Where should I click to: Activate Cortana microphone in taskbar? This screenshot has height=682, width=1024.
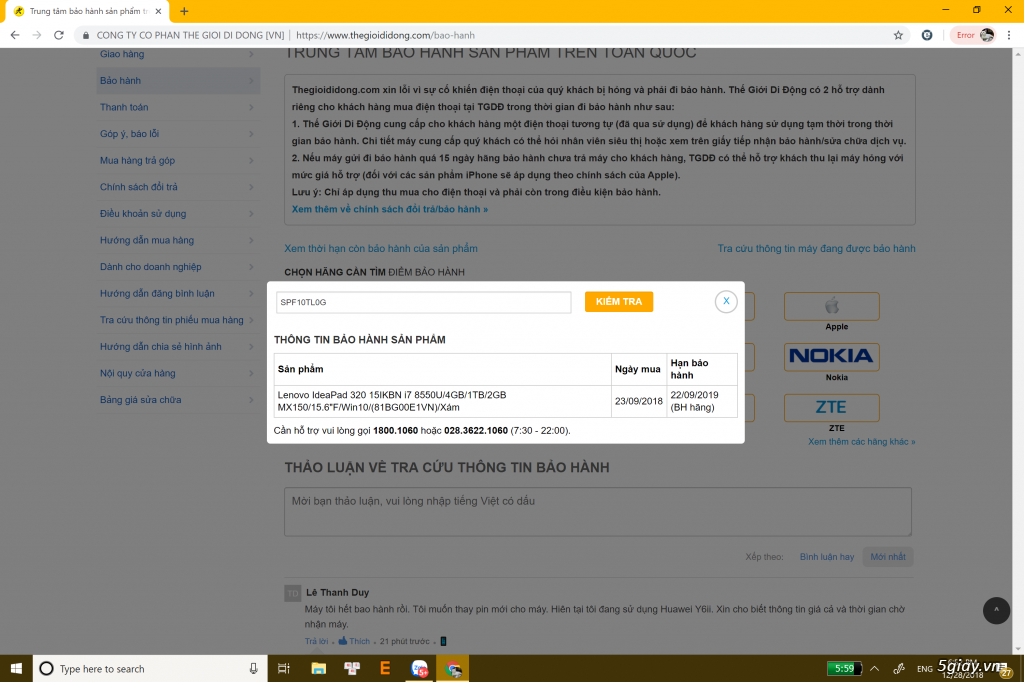253,668
